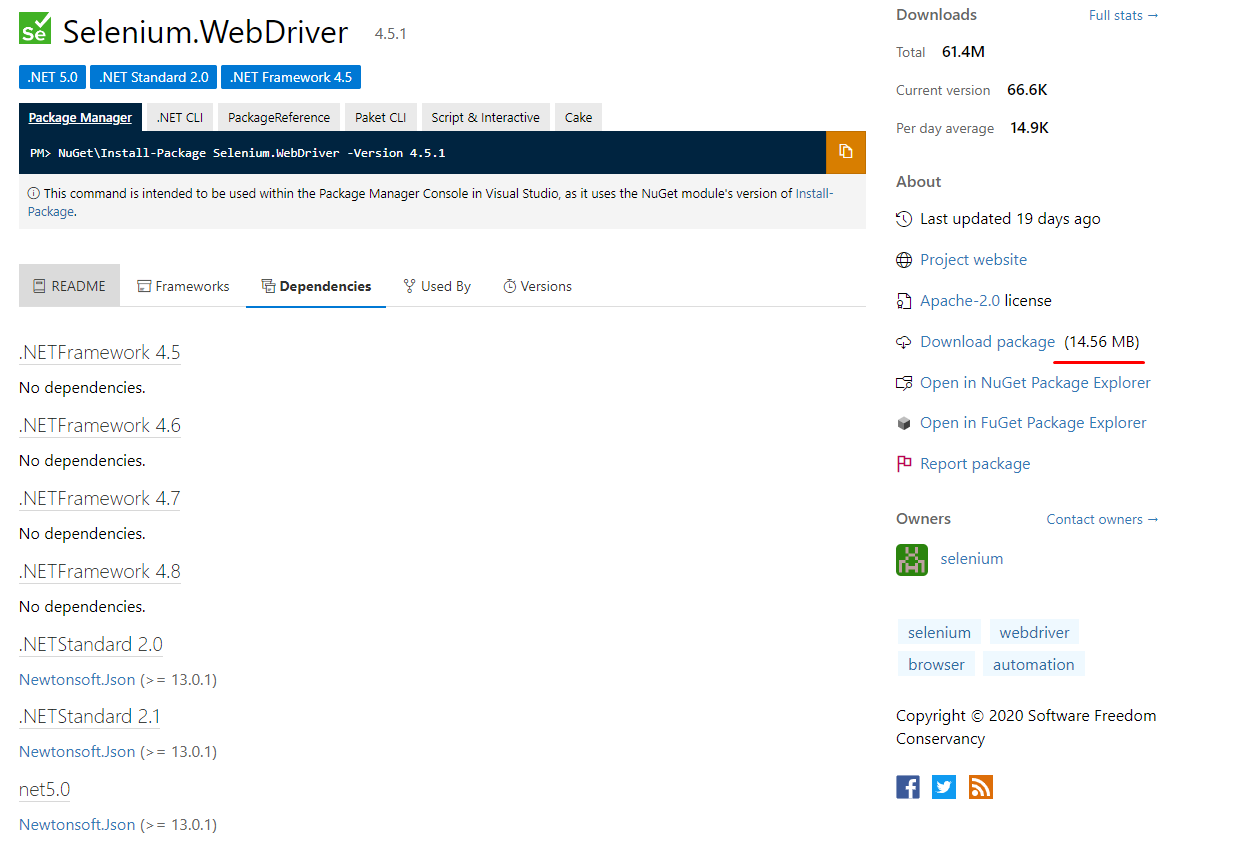Open the Apache-2.0 license link

(x=960, y=301)
